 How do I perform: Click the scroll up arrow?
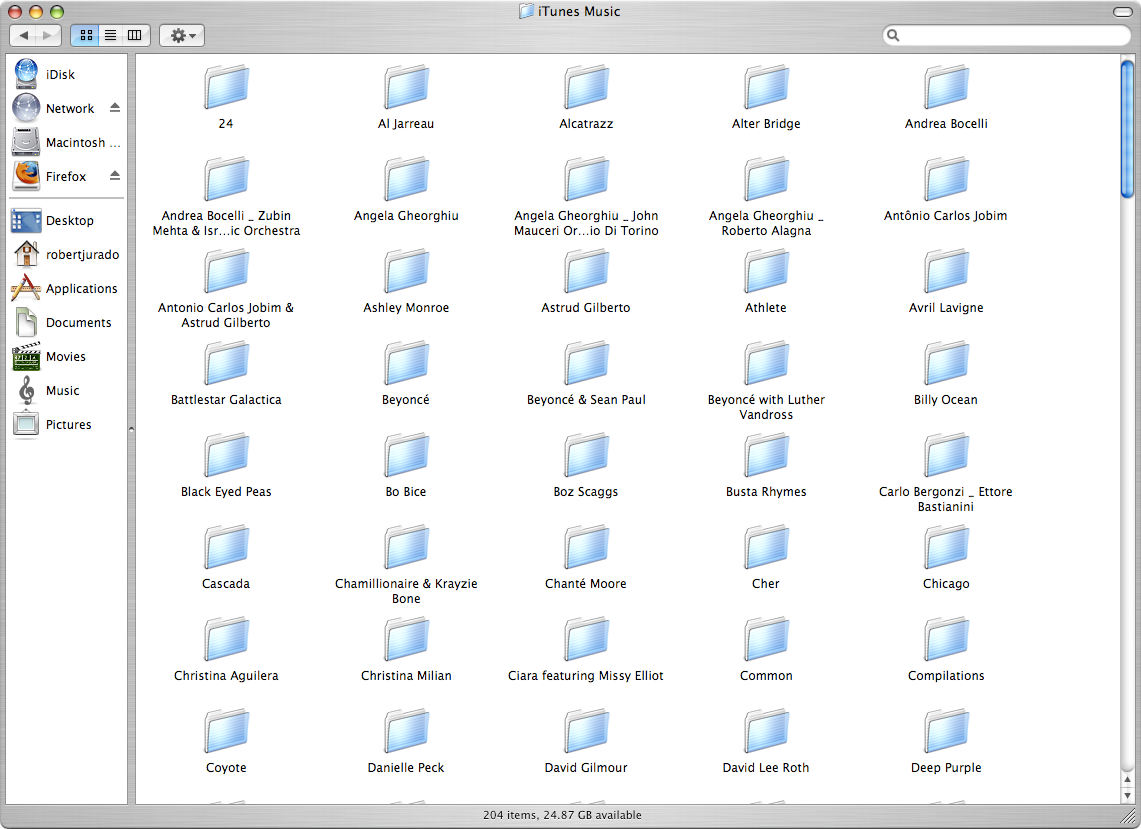(x=1127, y=781)
